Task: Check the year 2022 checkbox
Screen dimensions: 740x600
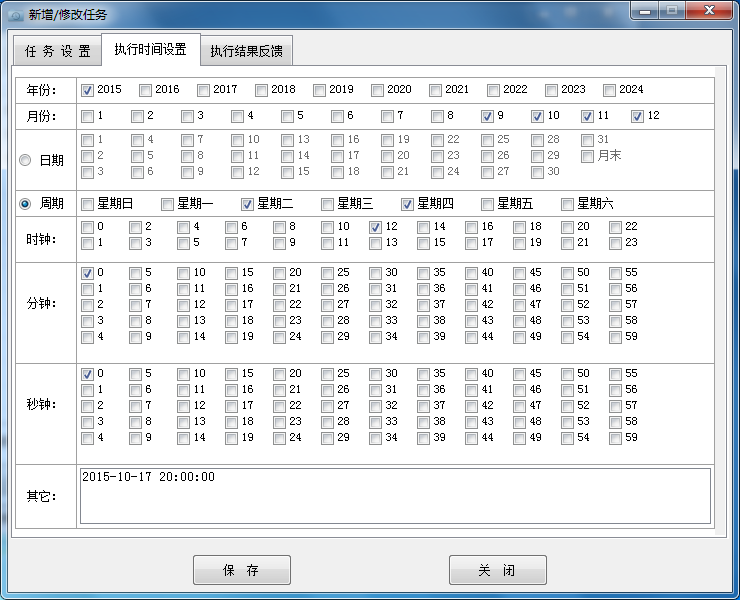Action: (x=493, y=90)
